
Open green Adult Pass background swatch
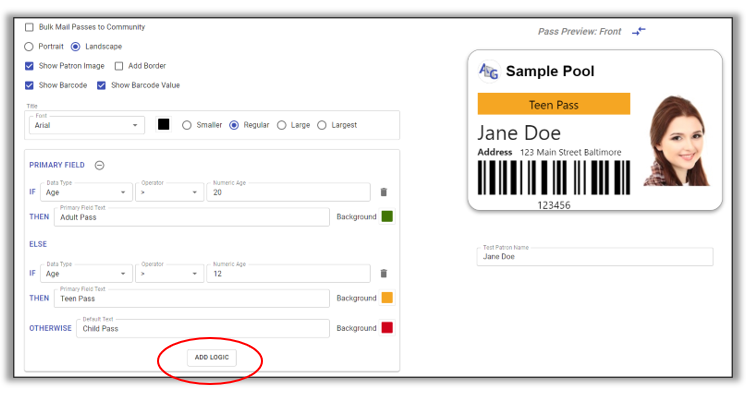pyautogui.click(x=387, y=217)
